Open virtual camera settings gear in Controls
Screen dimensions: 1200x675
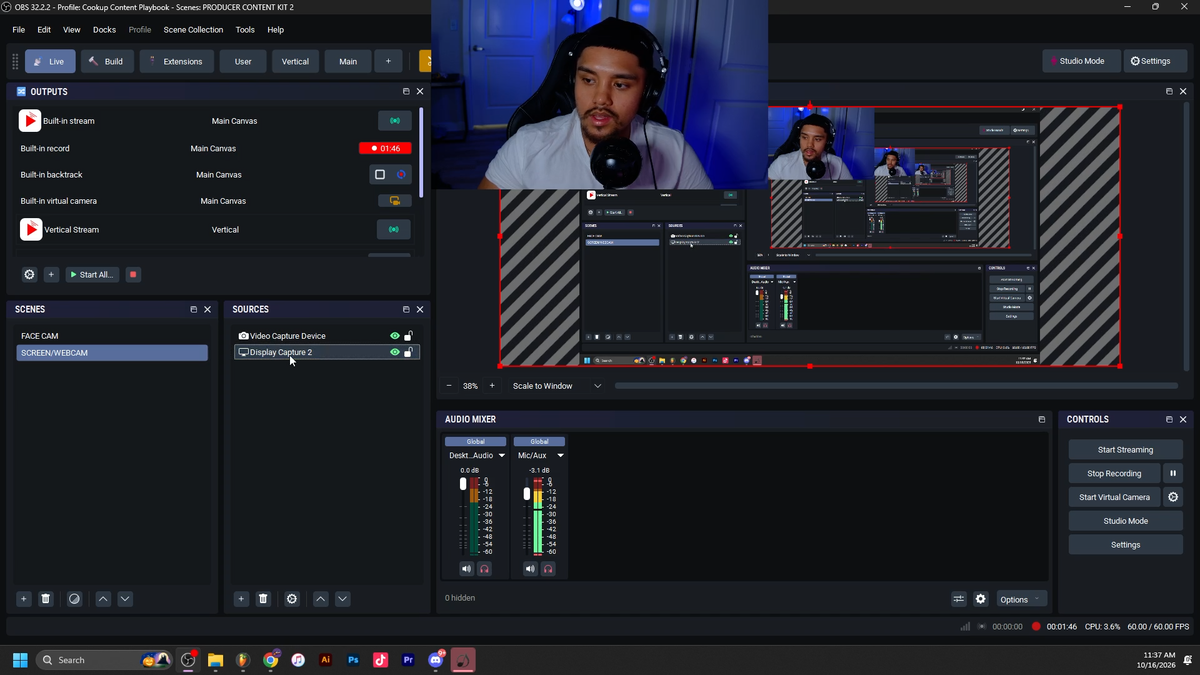(x=1174, y=497)
